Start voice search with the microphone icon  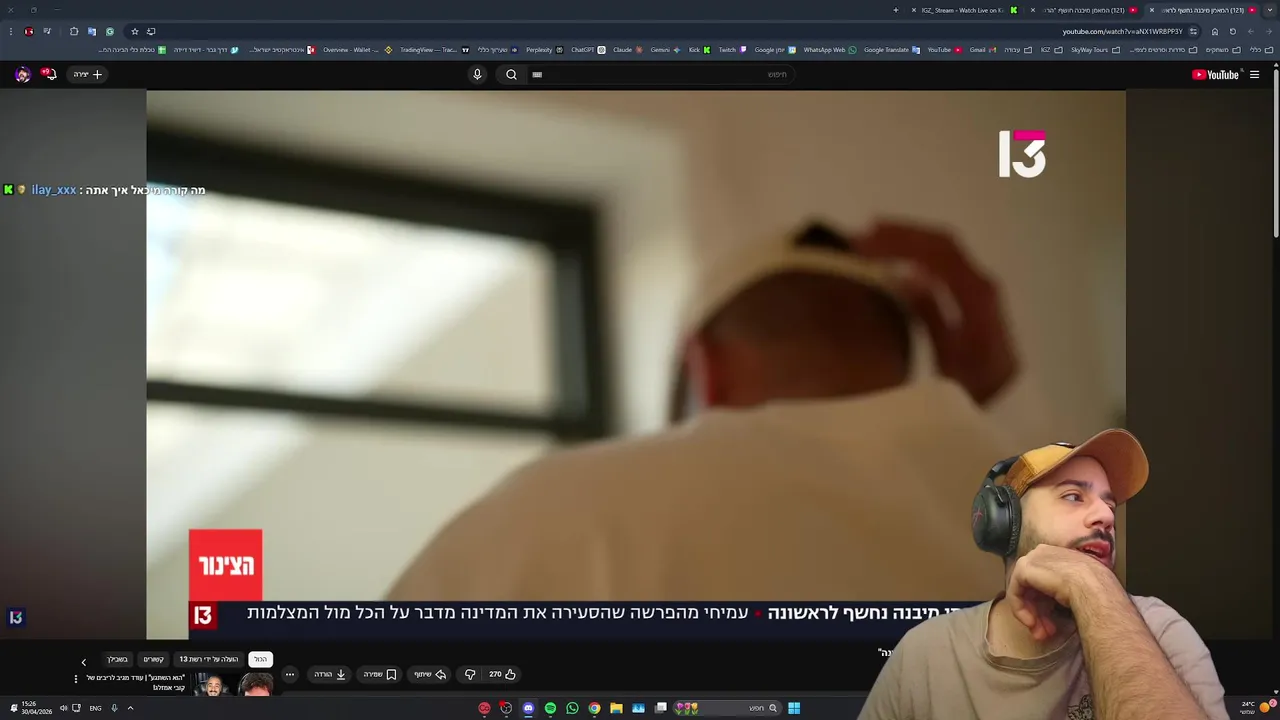tap(477, 74)
